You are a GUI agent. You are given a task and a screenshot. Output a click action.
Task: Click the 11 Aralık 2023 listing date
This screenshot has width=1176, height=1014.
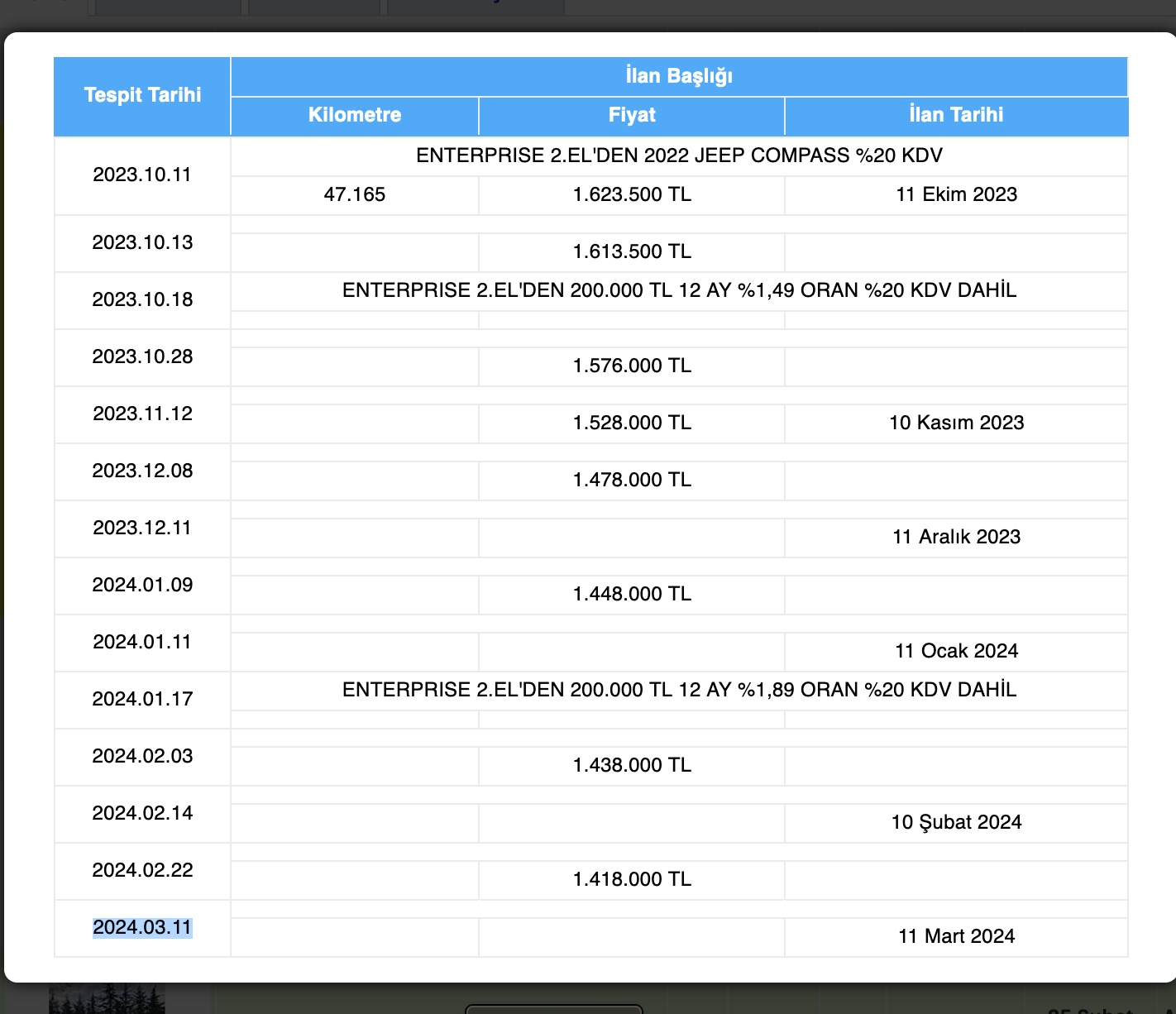pos(956,537)
